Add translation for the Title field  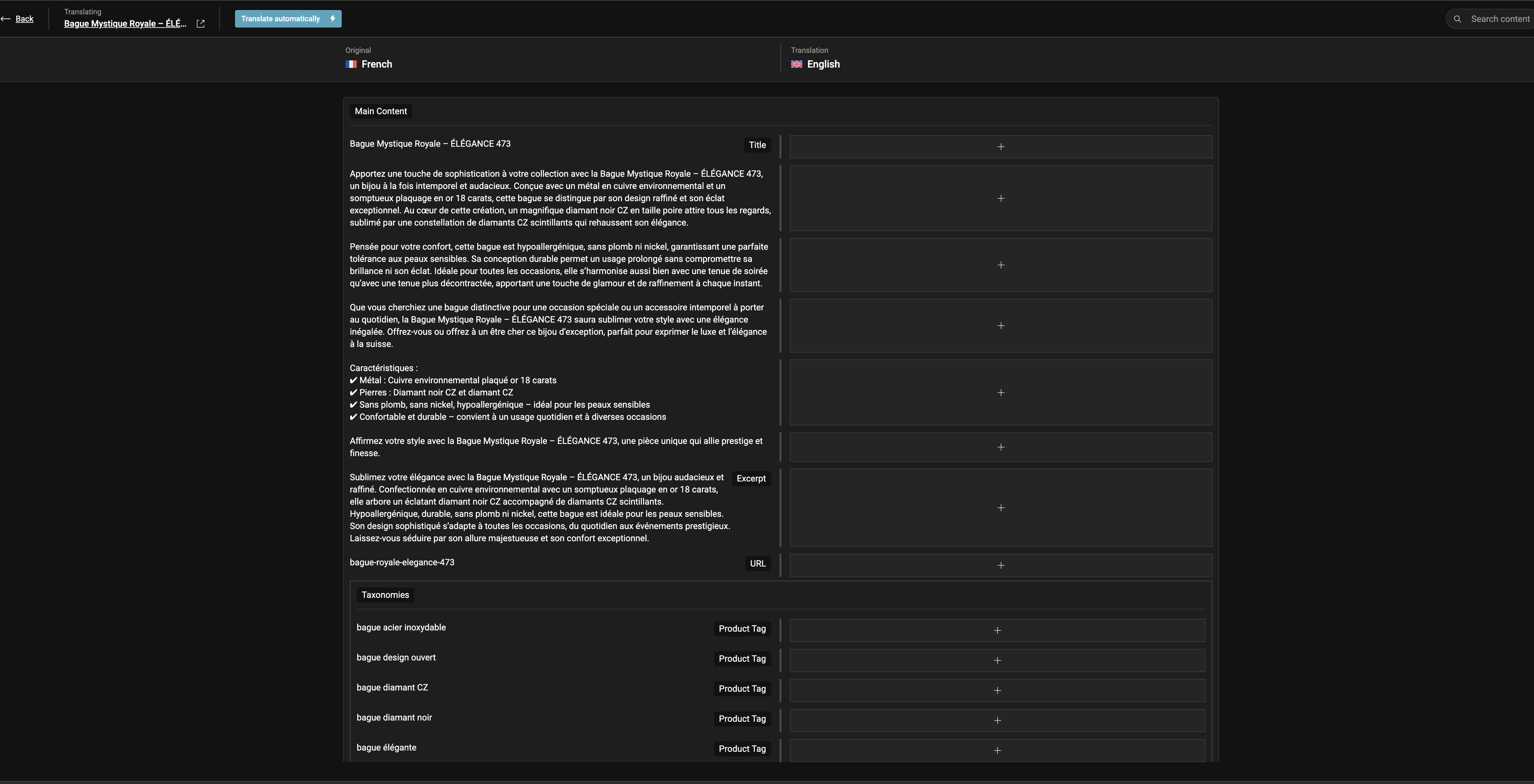1000,146
